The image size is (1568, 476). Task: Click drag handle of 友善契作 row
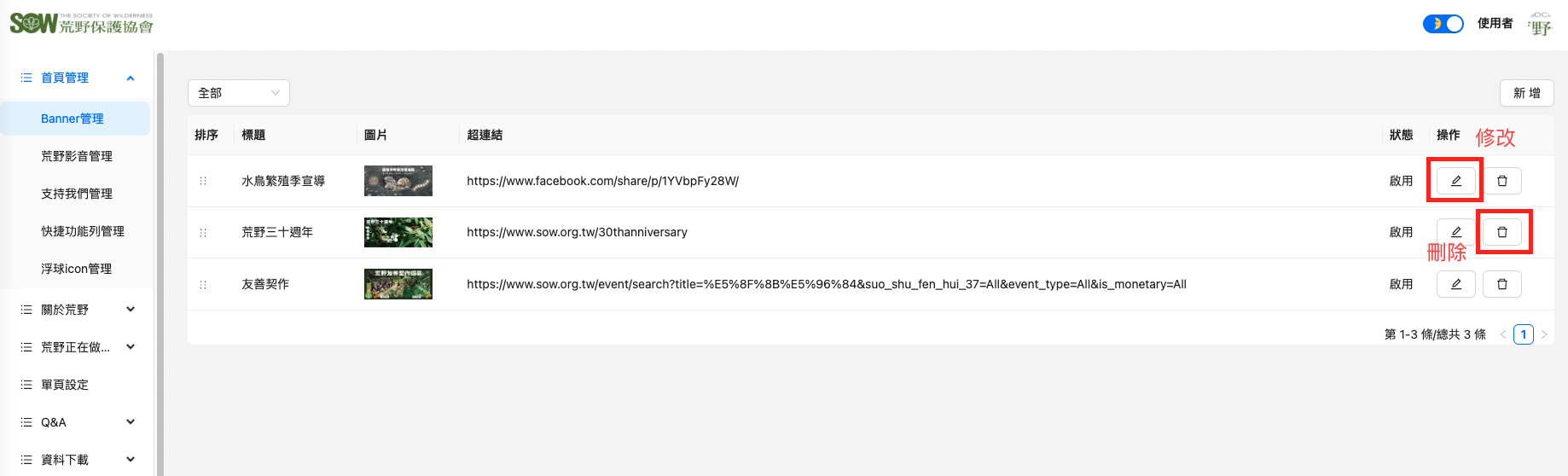click(x=203, y=284)
